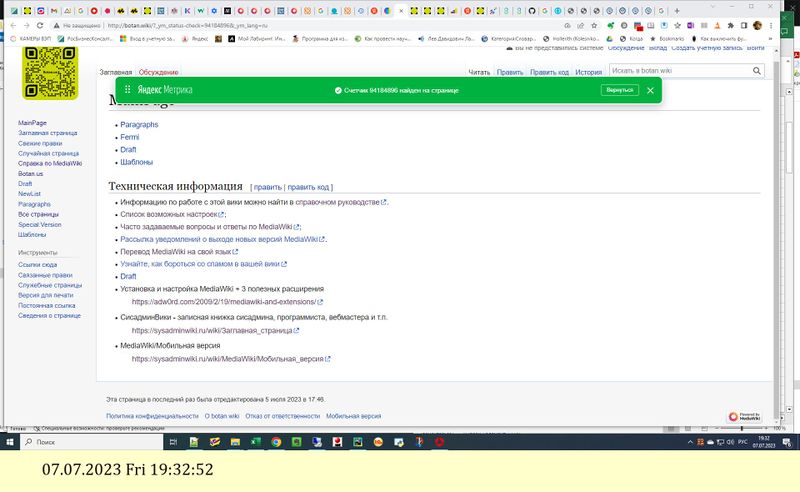Click the Windows taskbar search box

(x=91, y=442)
